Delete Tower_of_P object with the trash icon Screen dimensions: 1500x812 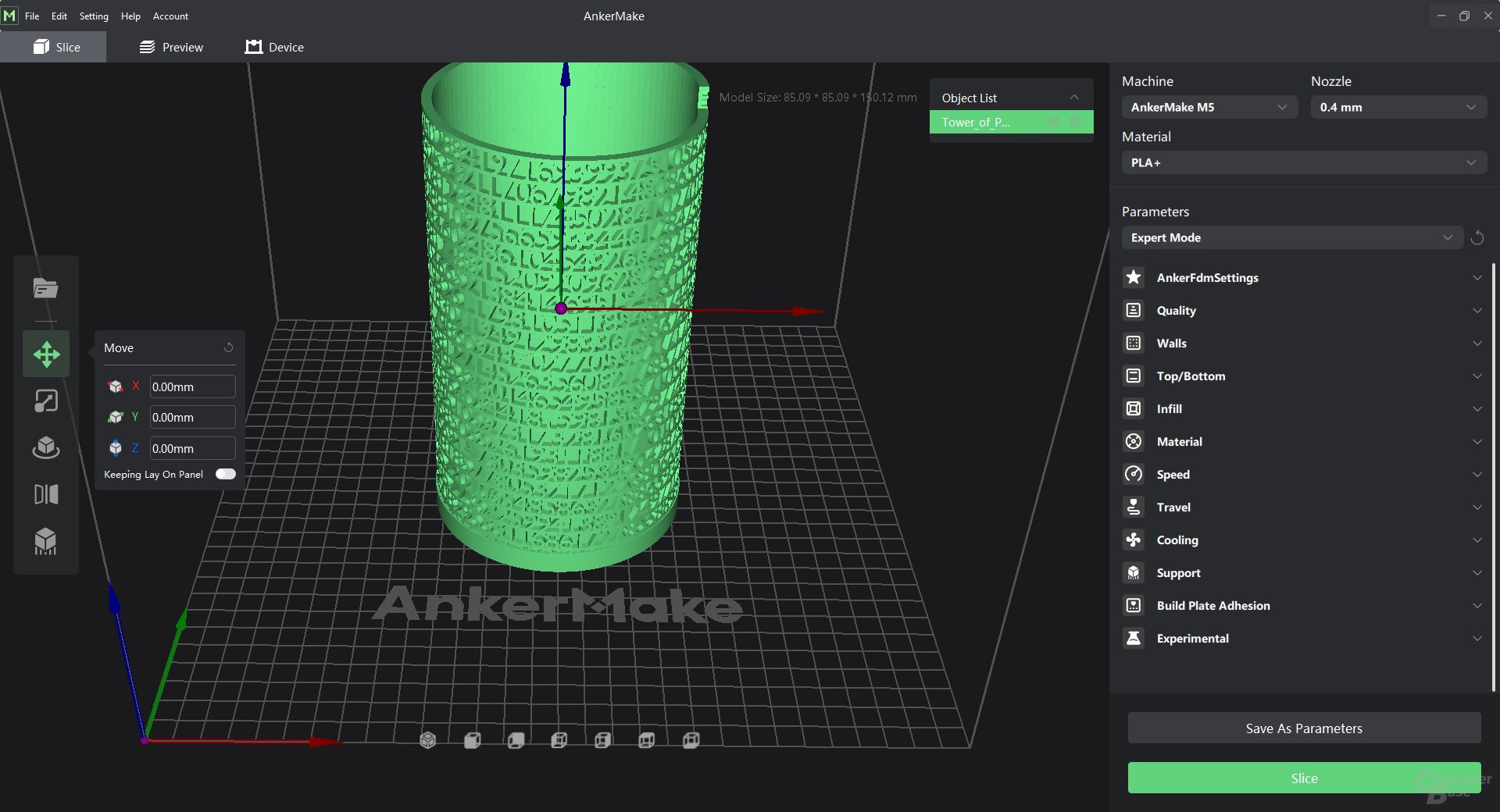(x=1075, y=122)
